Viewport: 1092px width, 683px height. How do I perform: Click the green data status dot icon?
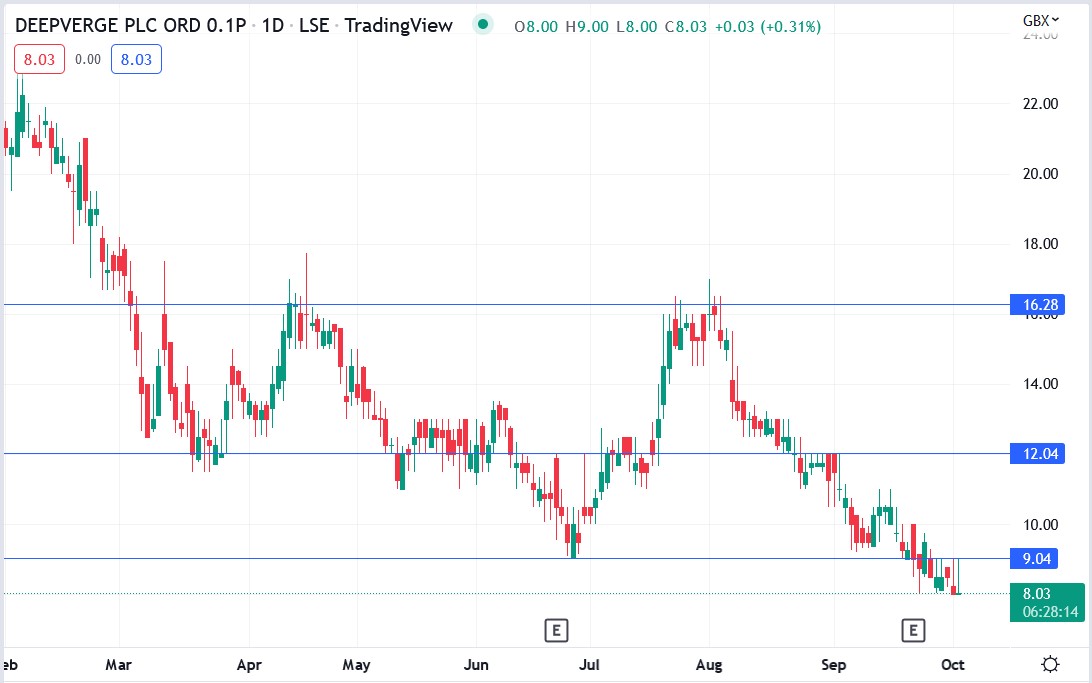[x=482, y=24]
